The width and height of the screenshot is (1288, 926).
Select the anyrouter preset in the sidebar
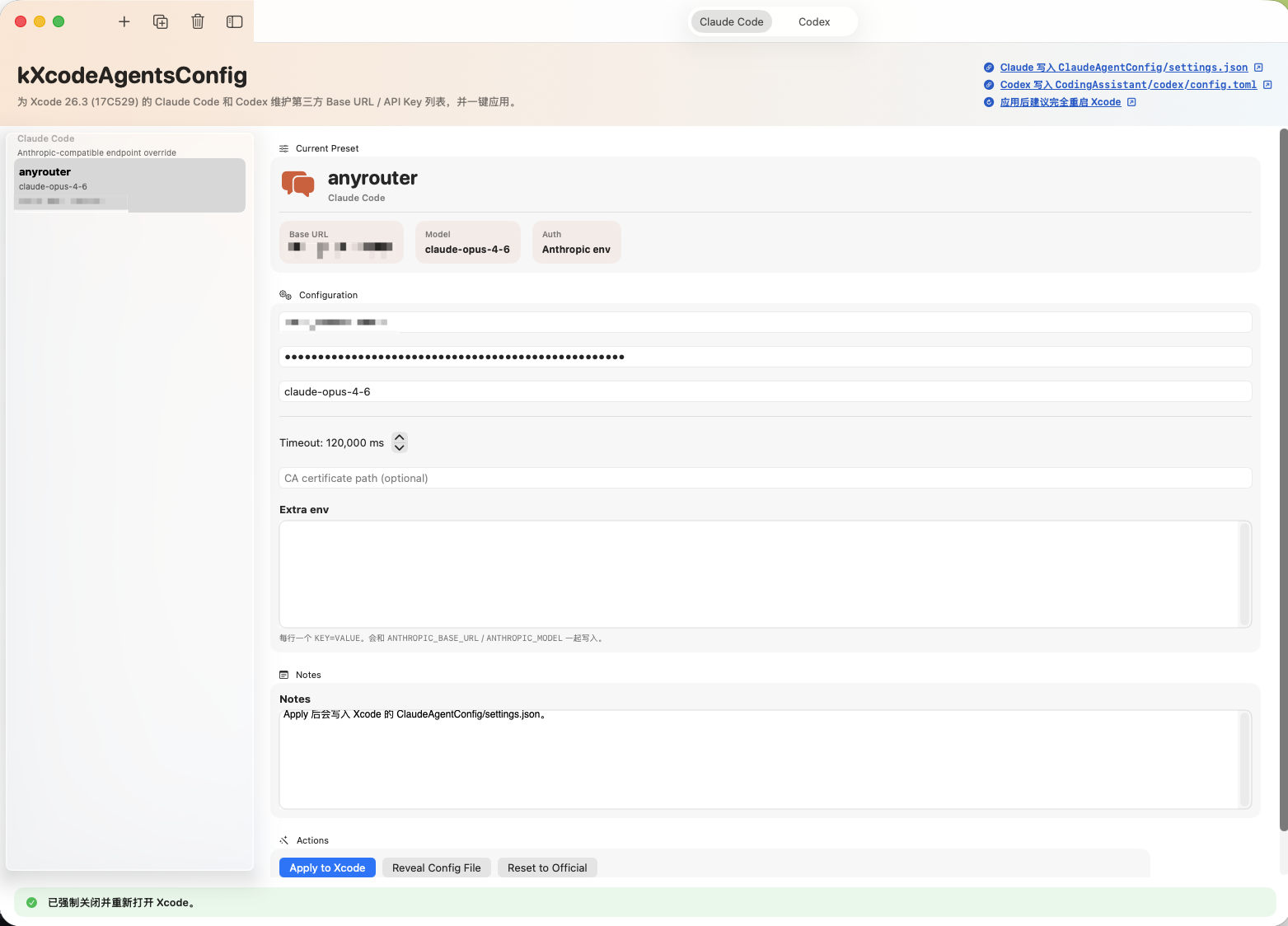[129, 185]
